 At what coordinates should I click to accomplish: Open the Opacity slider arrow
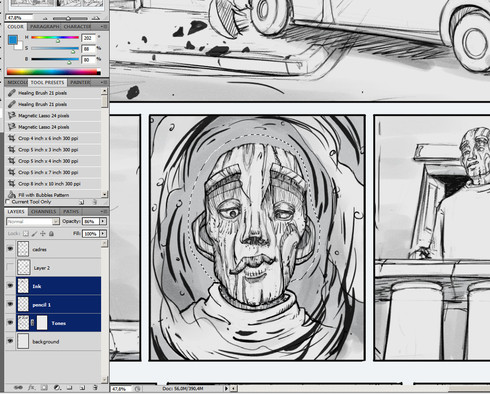pos(103,221)
